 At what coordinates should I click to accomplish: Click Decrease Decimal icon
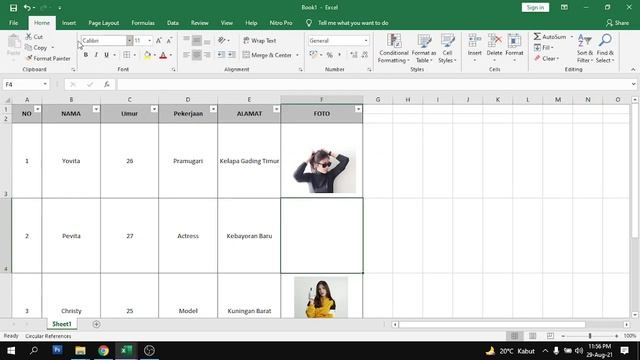coord(364,55)
